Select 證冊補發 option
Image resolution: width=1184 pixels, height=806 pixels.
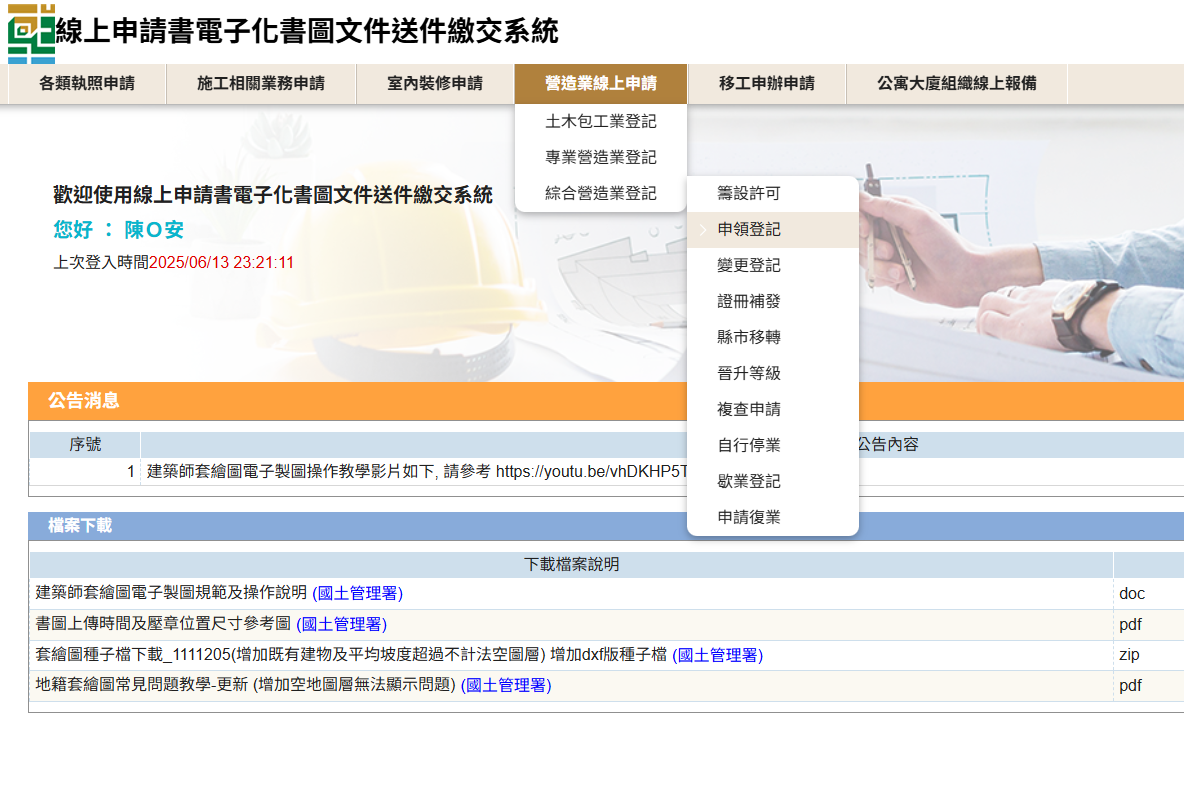pyautogui.click(x=749, y=301)
